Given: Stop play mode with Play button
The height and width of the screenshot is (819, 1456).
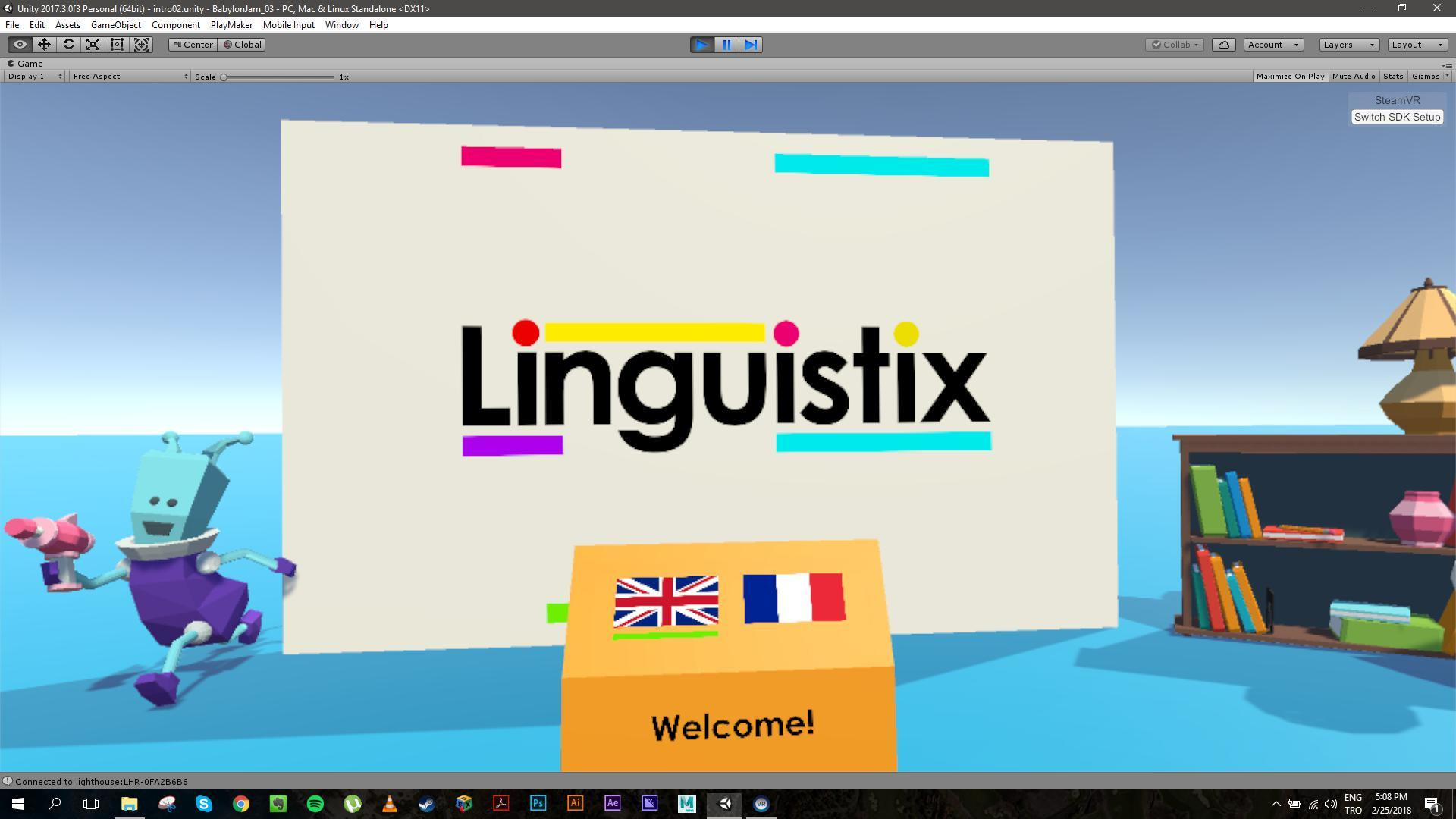Looking at the screenshot, I should [701, 45].
